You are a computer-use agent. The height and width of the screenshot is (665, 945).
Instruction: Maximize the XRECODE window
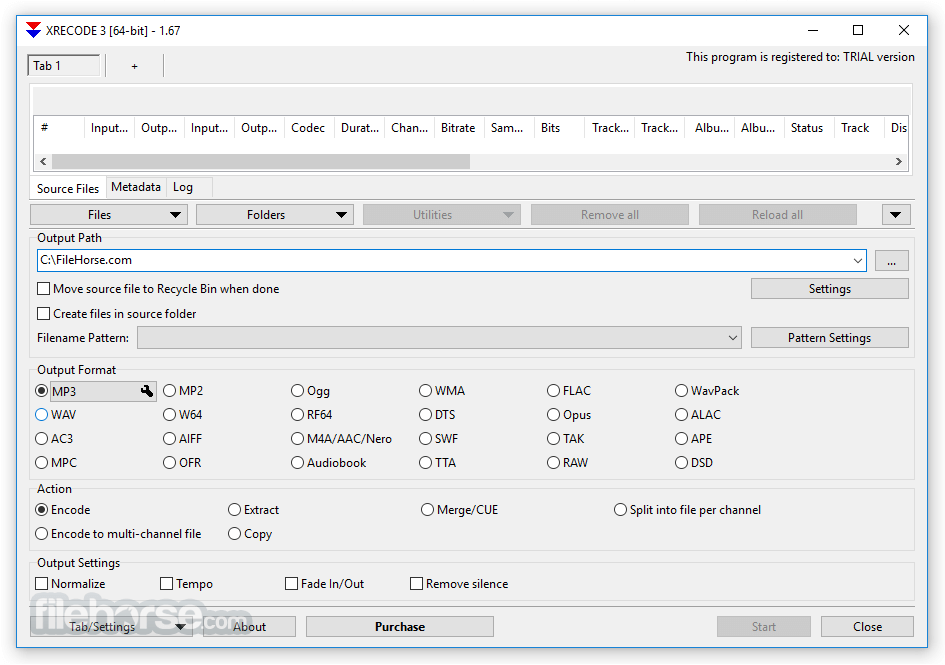pyautogui.click(x=858, y=30)
